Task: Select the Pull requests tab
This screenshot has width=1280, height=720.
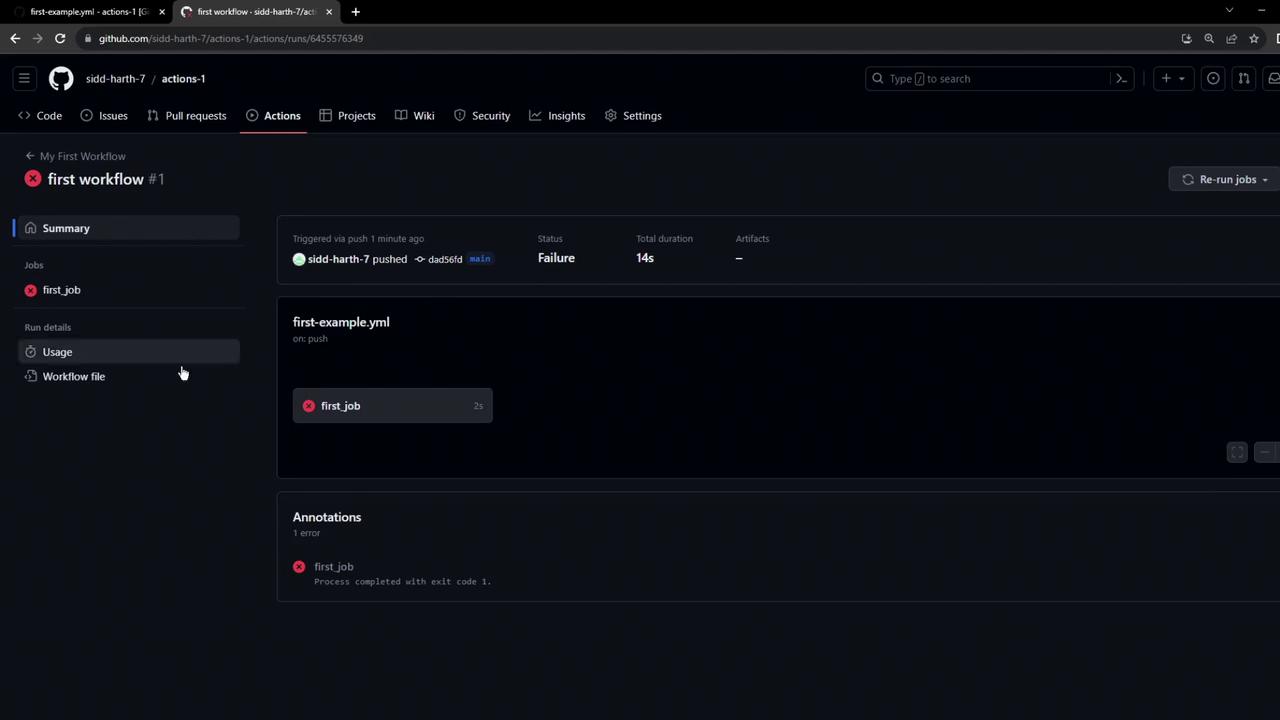Action: pos(187,115)
